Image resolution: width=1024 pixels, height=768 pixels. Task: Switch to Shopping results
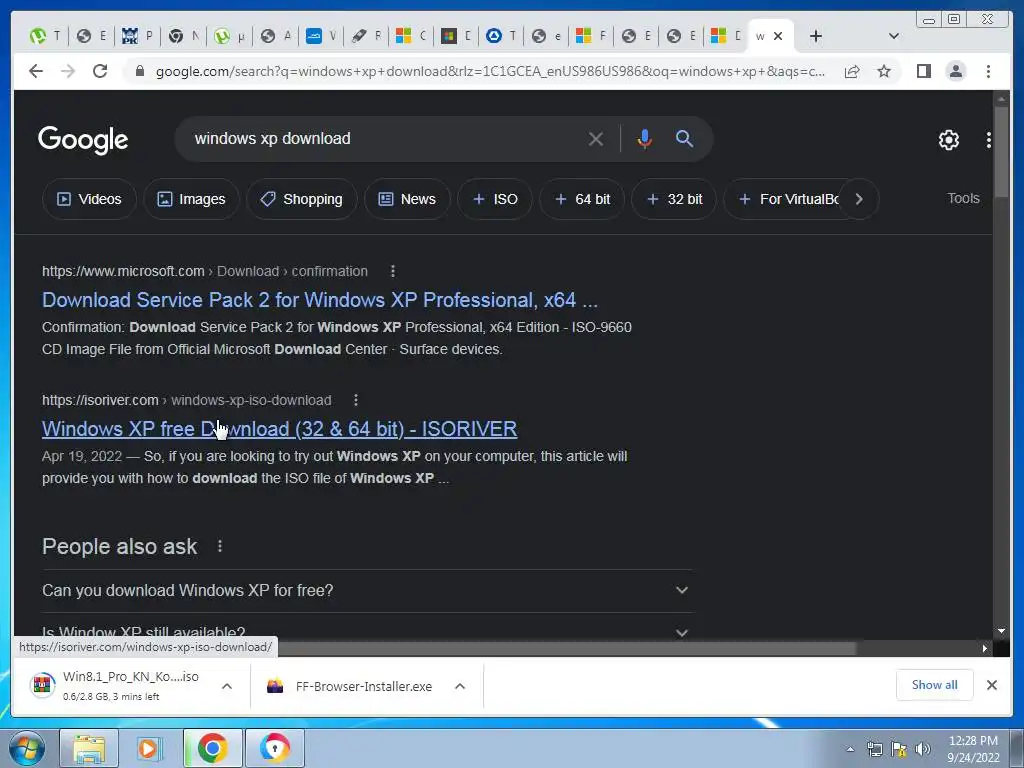pyautogui.click(x=302, y=199)
